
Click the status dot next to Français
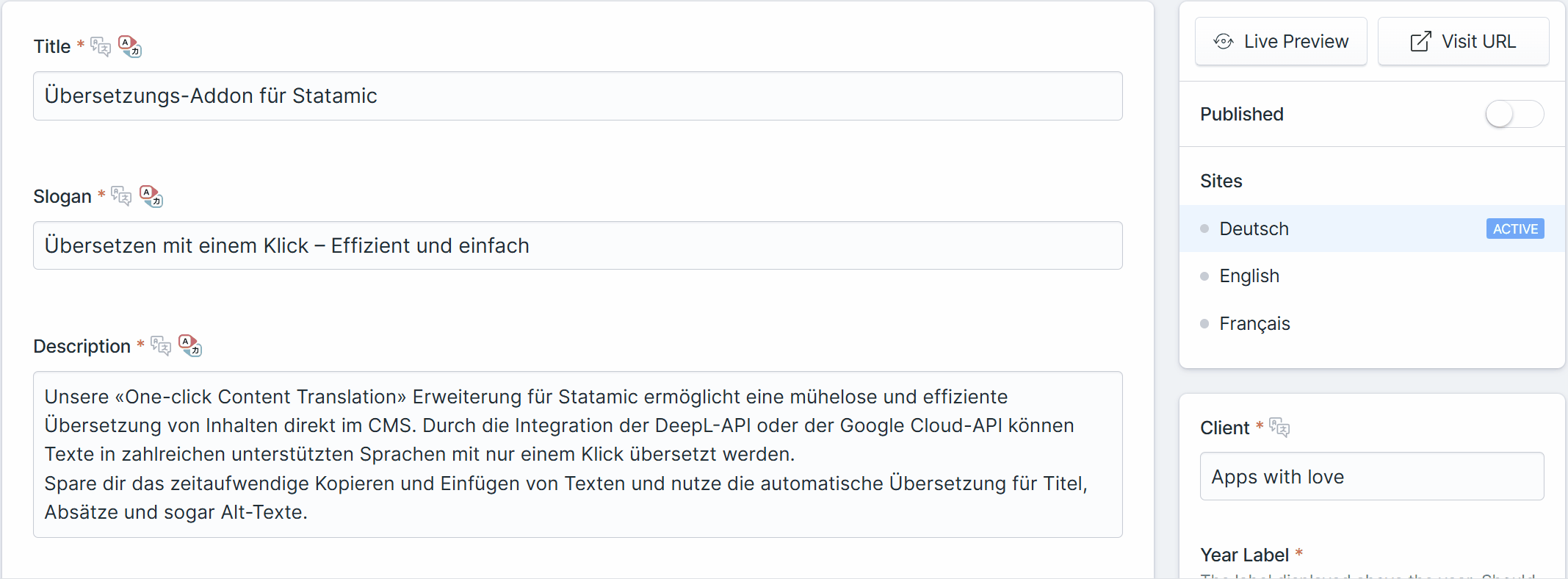(x=1204, y=323)
